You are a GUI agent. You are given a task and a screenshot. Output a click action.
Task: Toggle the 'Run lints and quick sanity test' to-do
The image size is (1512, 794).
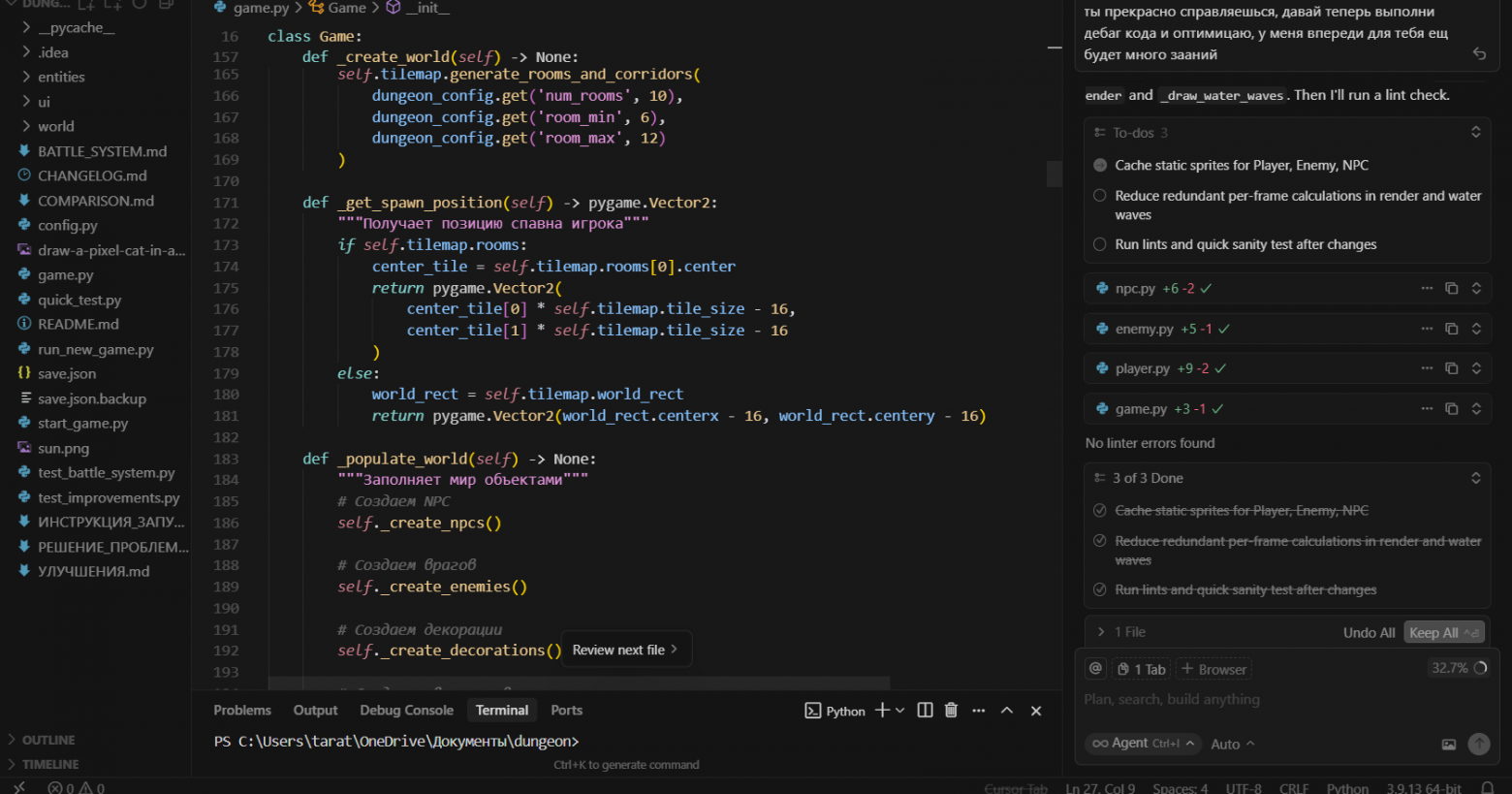[1100, 244]
